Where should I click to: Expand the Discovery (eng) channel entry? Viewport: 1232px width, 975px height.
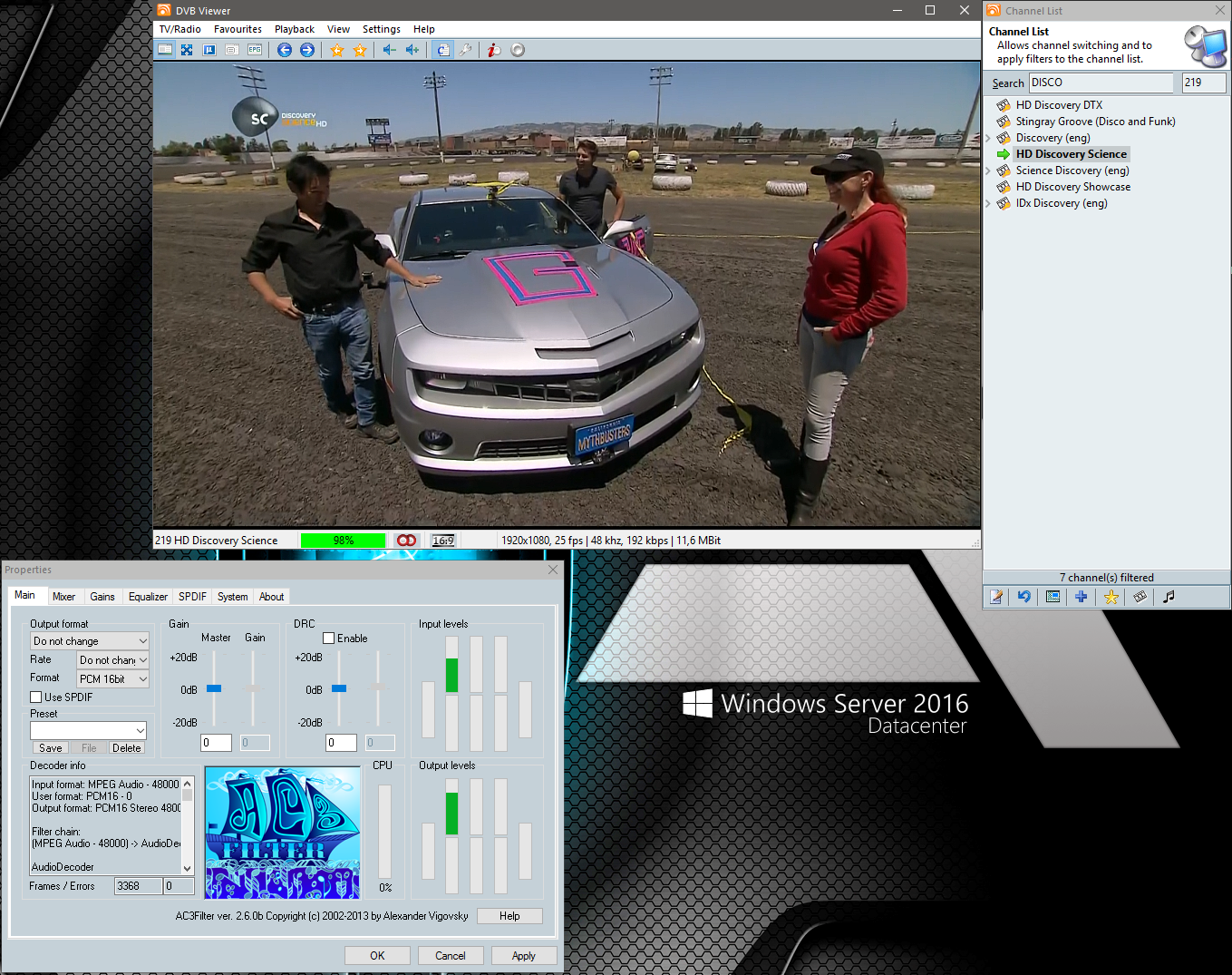click(988, 138)
